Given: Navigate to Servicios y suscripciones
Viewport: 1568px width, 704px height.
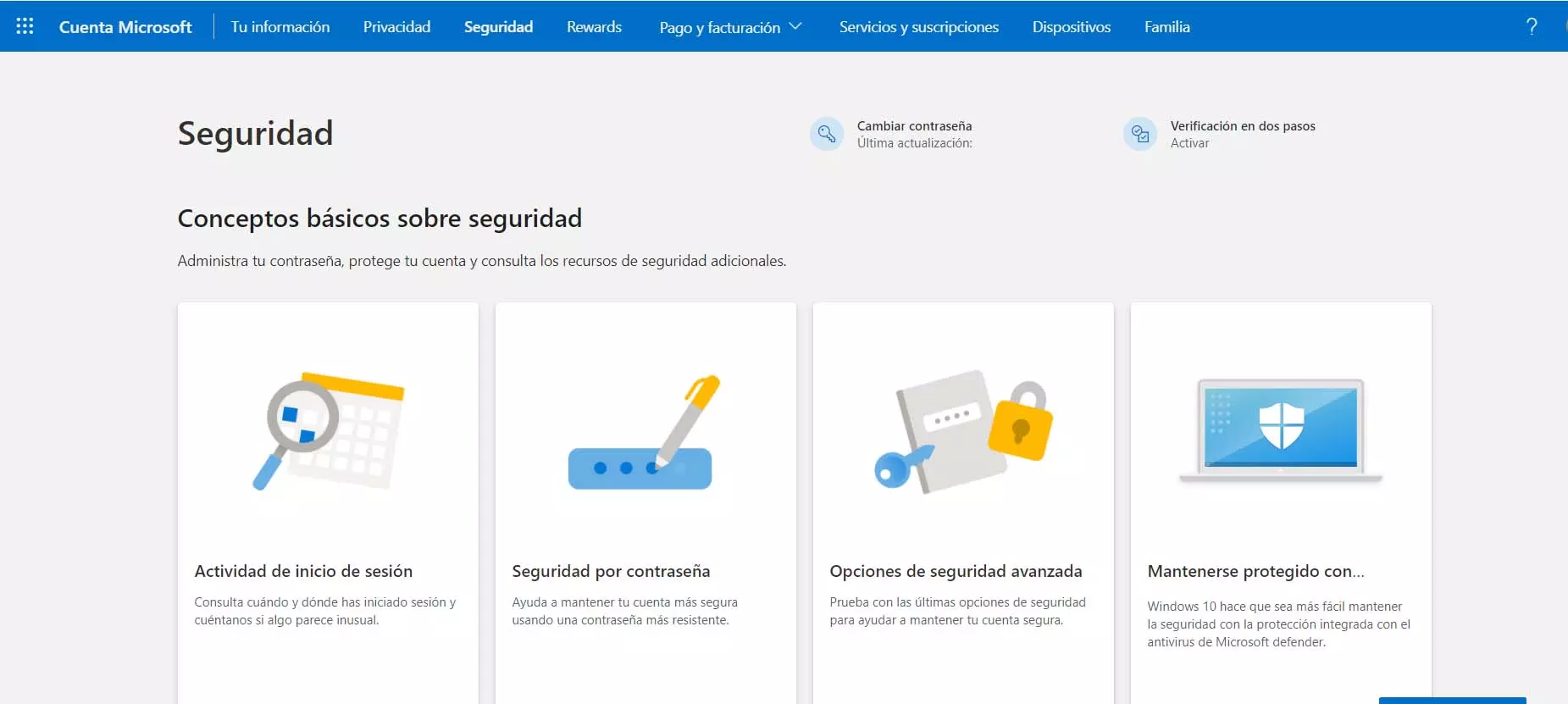Looking at the screenshot, I should tap(918, 27).
